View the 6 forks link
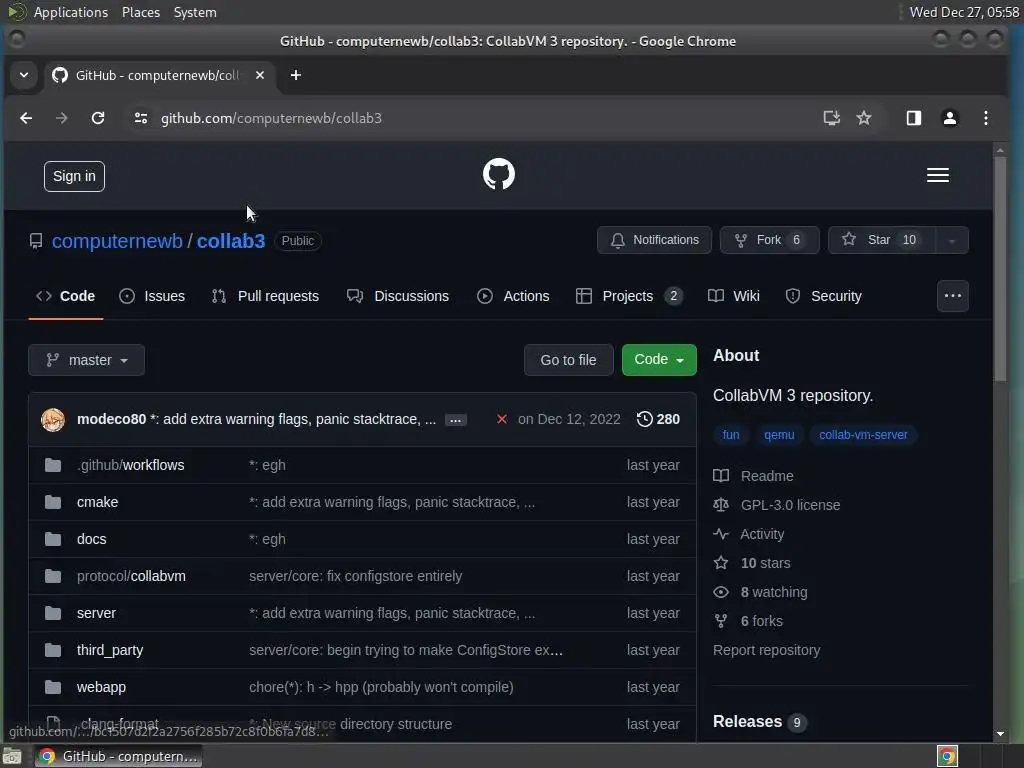1024x768 pixels. [x=748, y=621]
